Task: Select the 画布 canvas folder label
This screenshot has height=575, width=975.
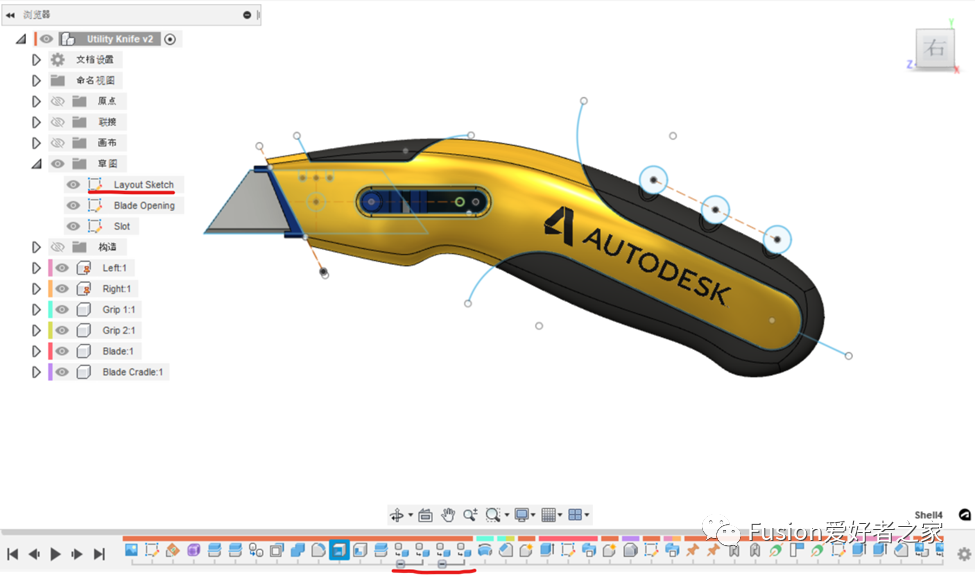Action: (x=107, y=143)
